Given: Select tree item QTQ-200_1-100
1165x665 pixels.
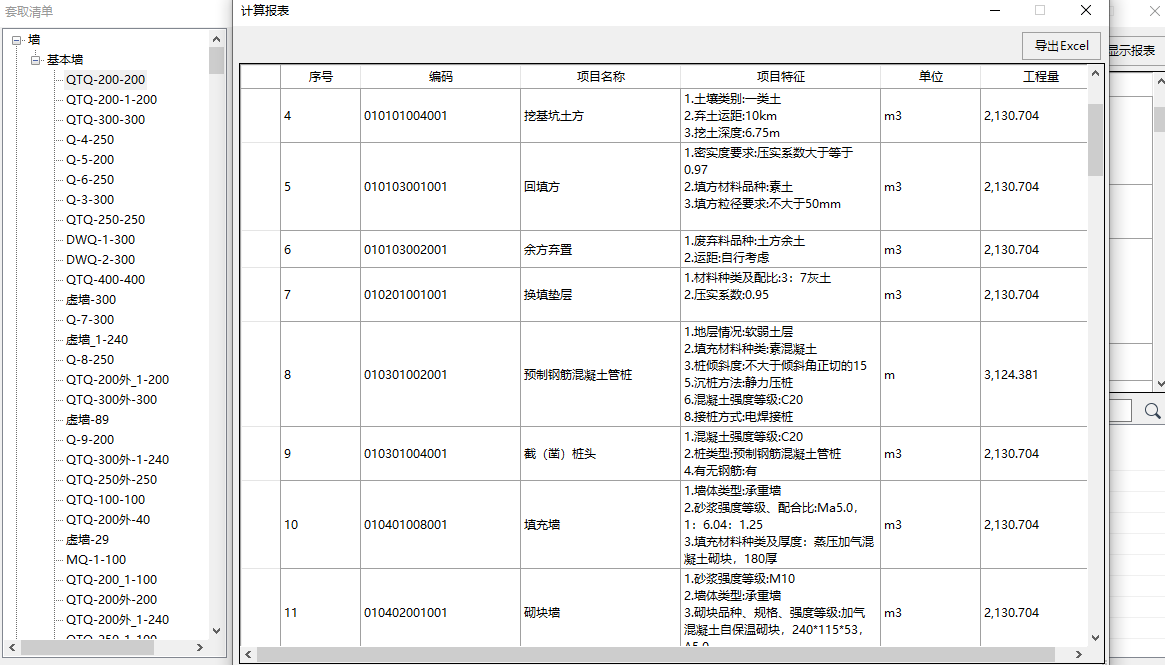Looking at the screenshot, I should [x=111, y=580].
